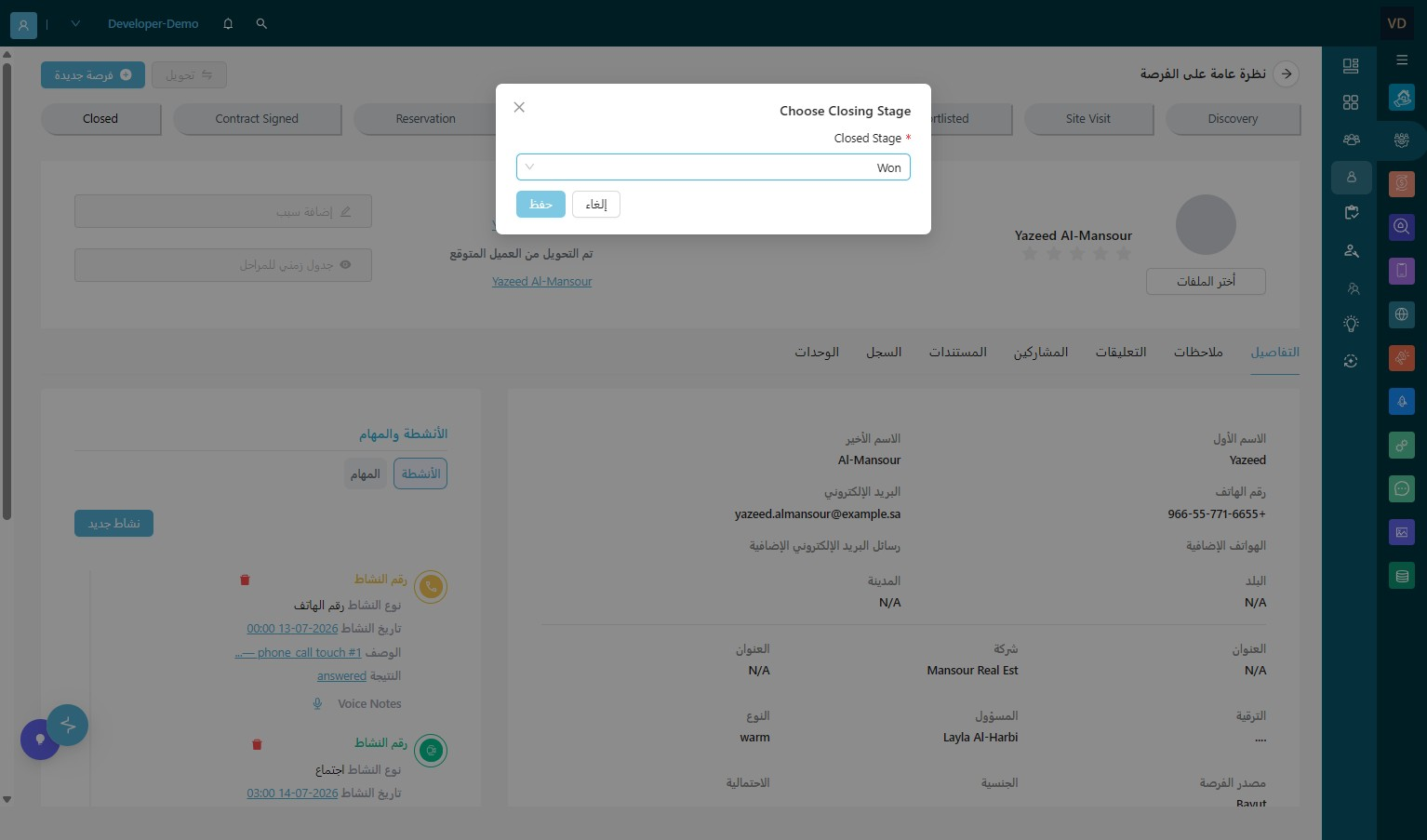Open the Closed Stage dropdown showing Won

(713, 167)
